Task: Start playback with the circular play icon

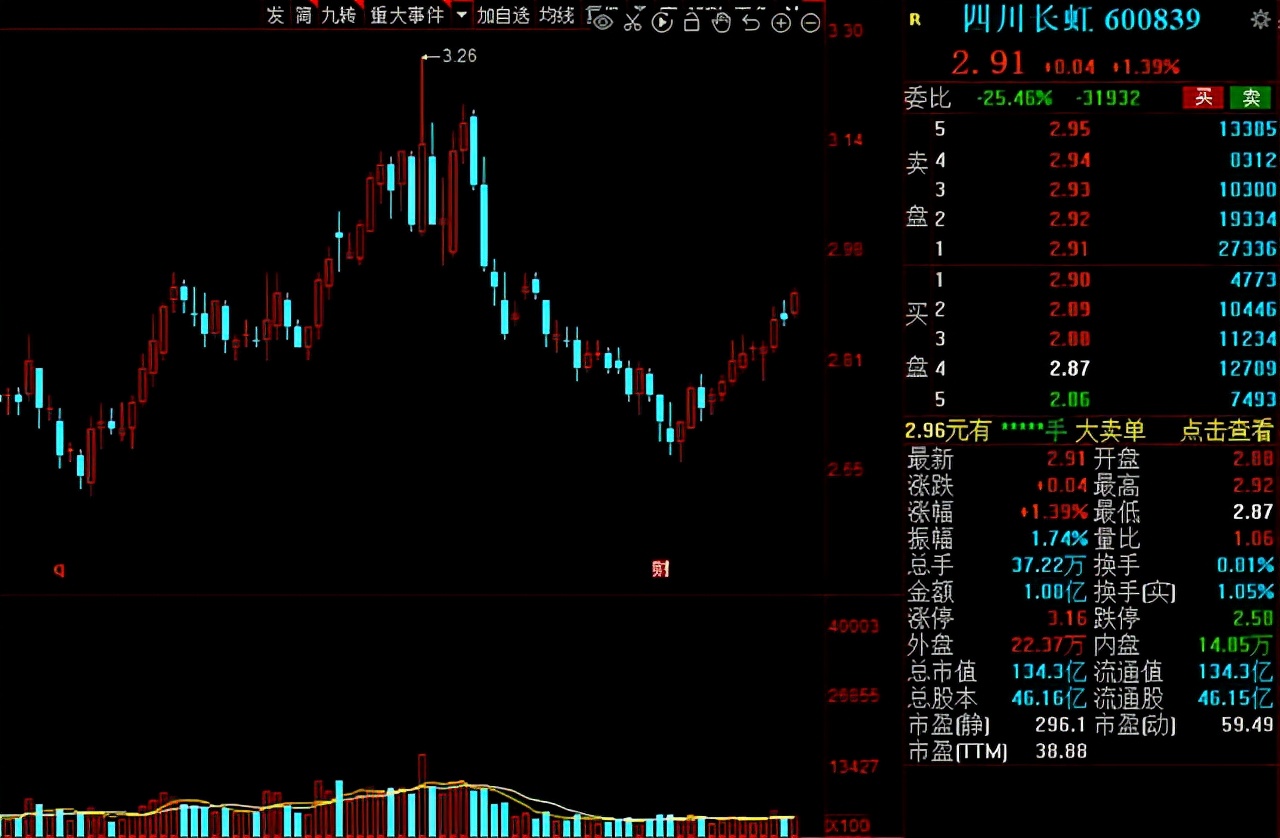Action: click(662, 20)
